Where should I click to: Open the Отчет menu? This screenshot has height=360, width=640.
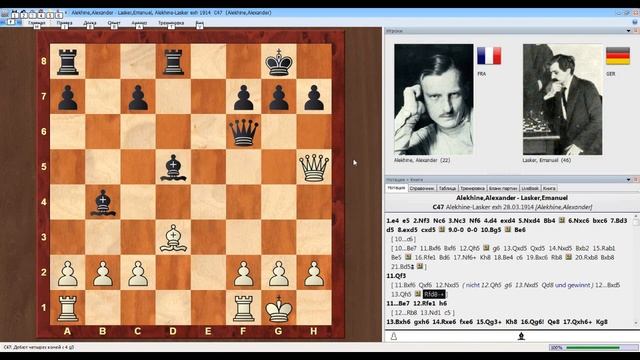(x=114, y=22)
